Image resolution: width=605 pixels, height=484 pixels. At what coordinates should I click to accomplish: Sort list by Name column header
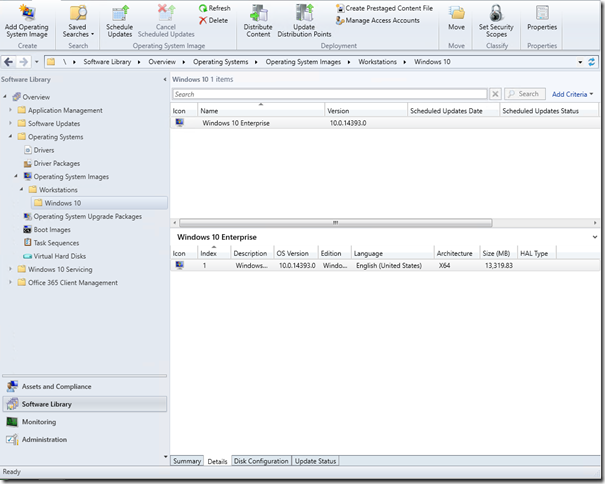click(x=261, y=110)
